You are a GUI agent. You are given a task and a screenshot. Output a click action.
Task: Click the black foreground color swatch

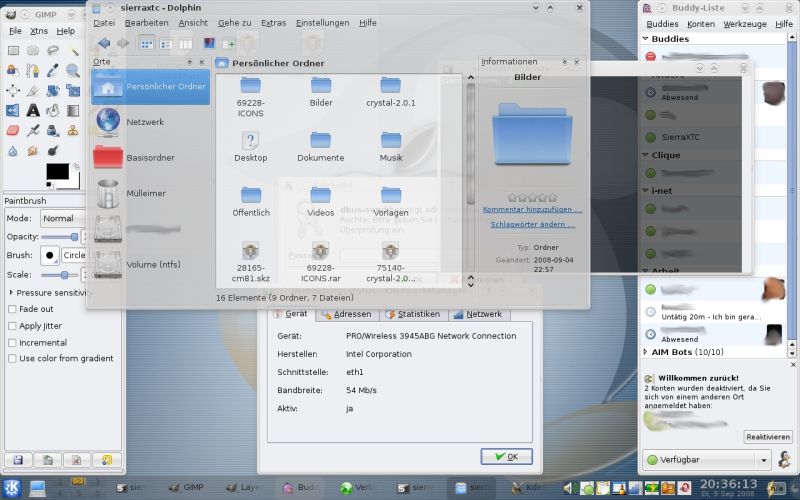57,172
